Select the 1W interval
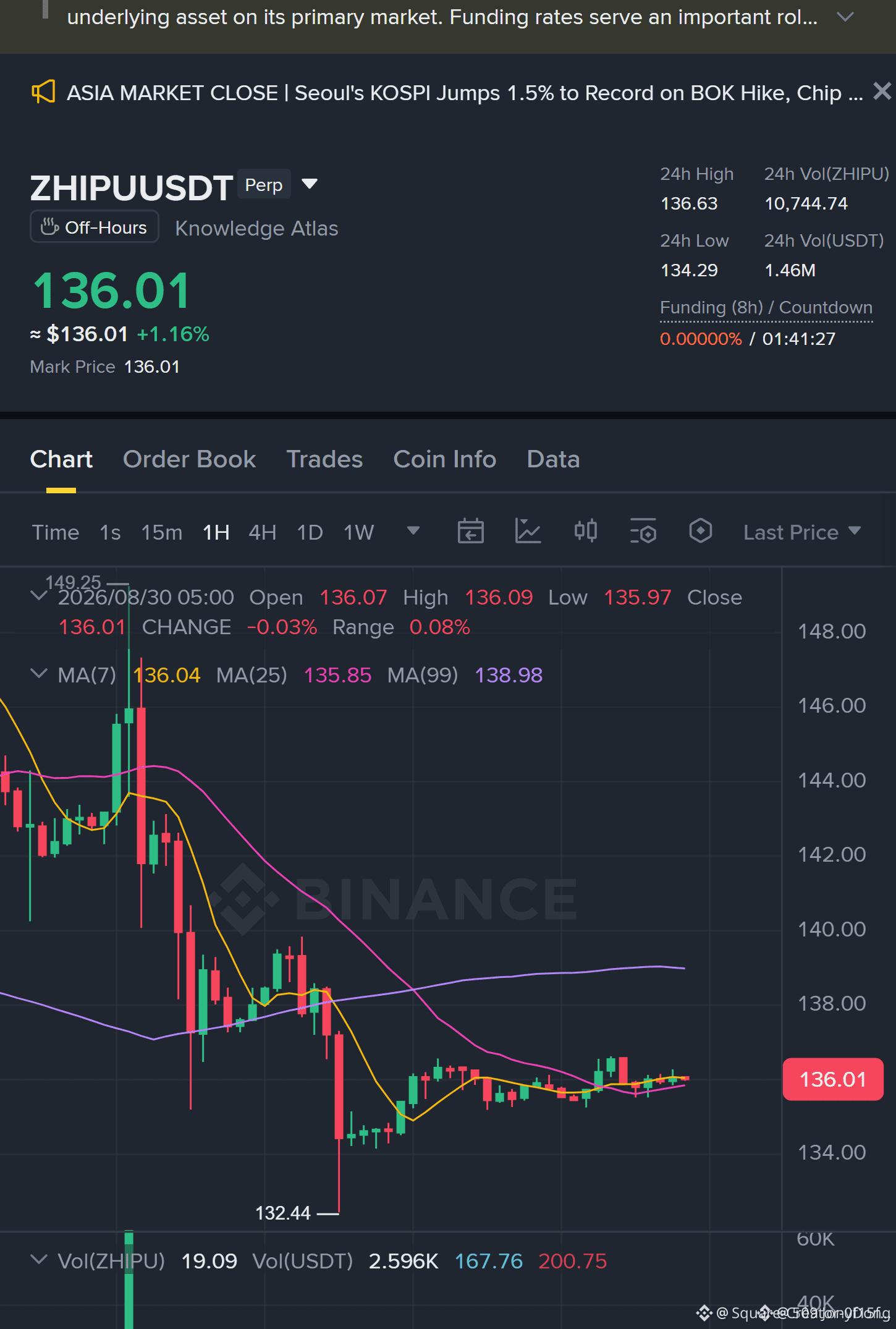 [x=359, y=532]
